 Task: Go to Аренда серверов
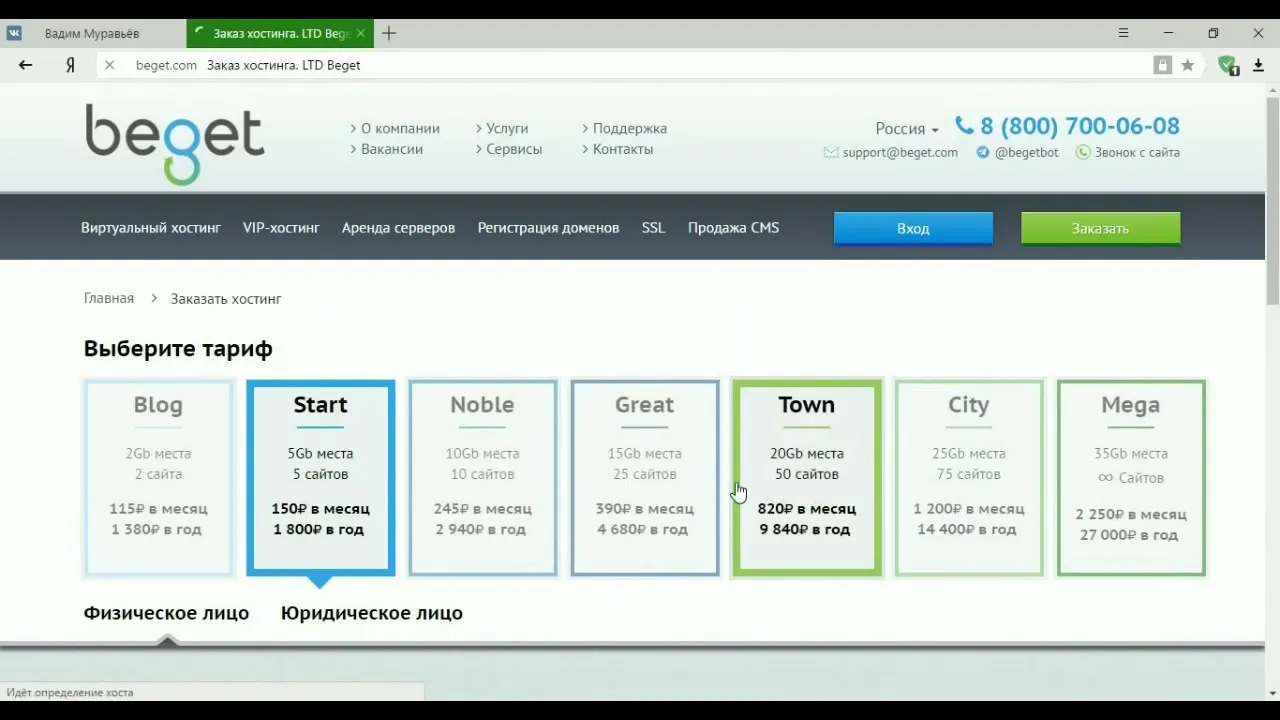[x=398, y=228]
